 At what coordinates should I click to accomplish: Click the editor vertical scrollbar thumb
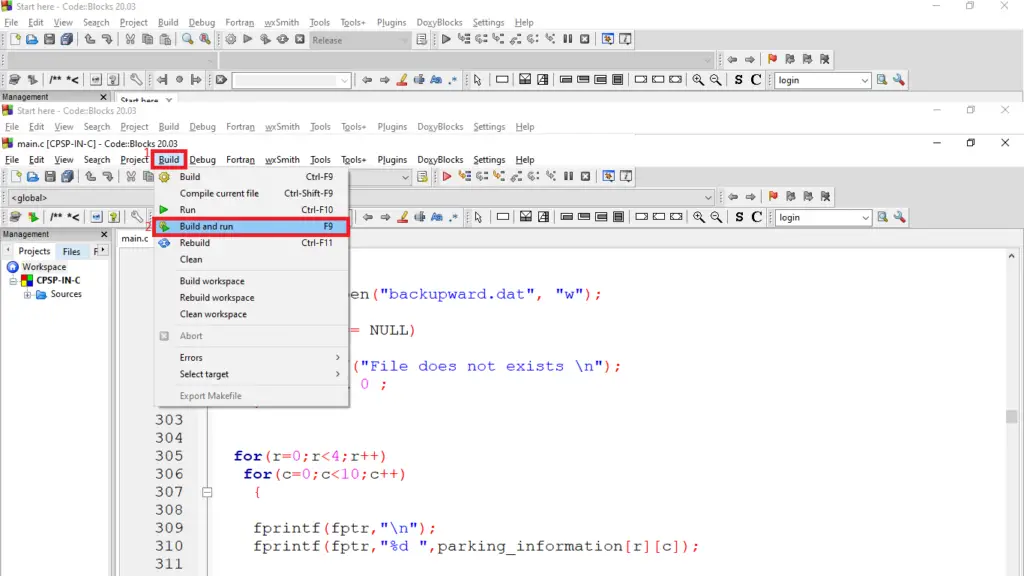point(1011,417)
